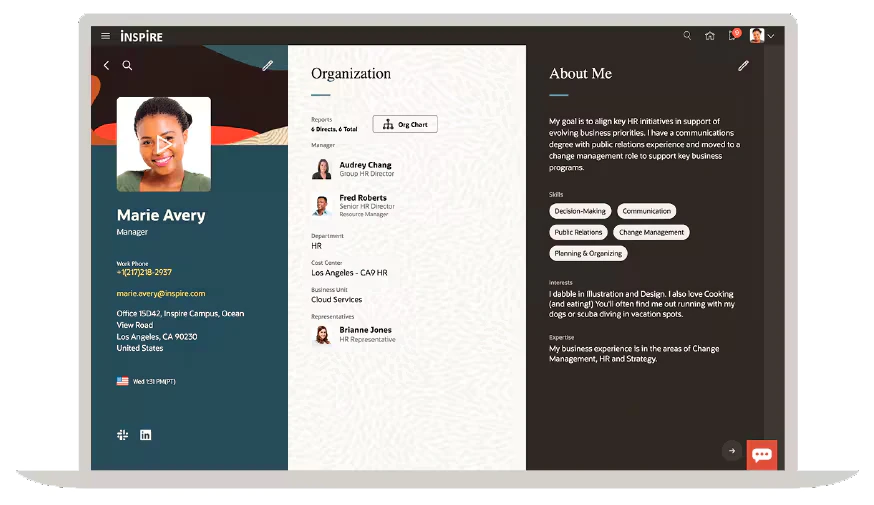
Task: Select the Decision-Making skill tag
Action: (580, 211)
